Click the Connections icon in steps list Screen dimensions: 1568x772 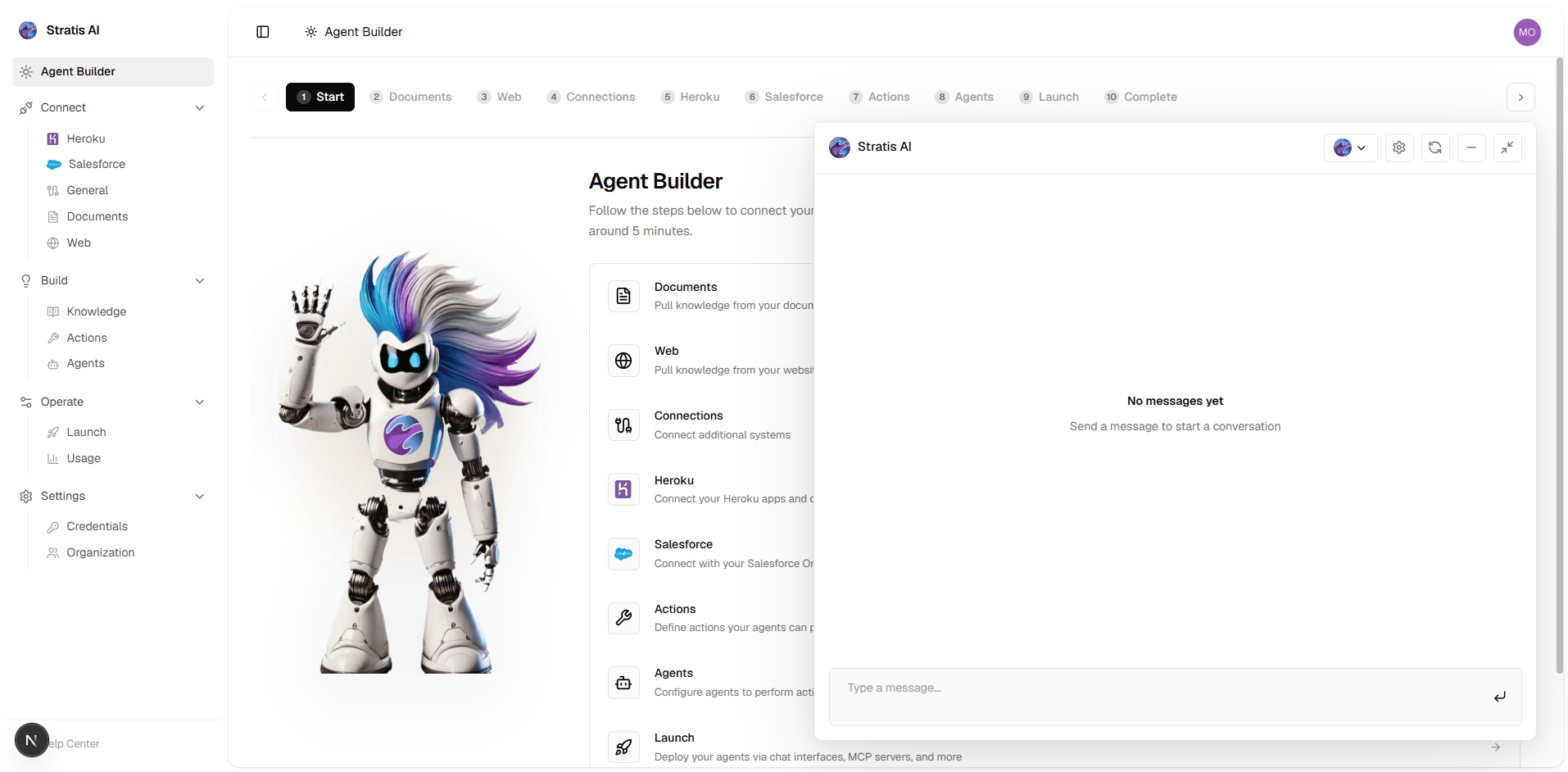(623, 425)
